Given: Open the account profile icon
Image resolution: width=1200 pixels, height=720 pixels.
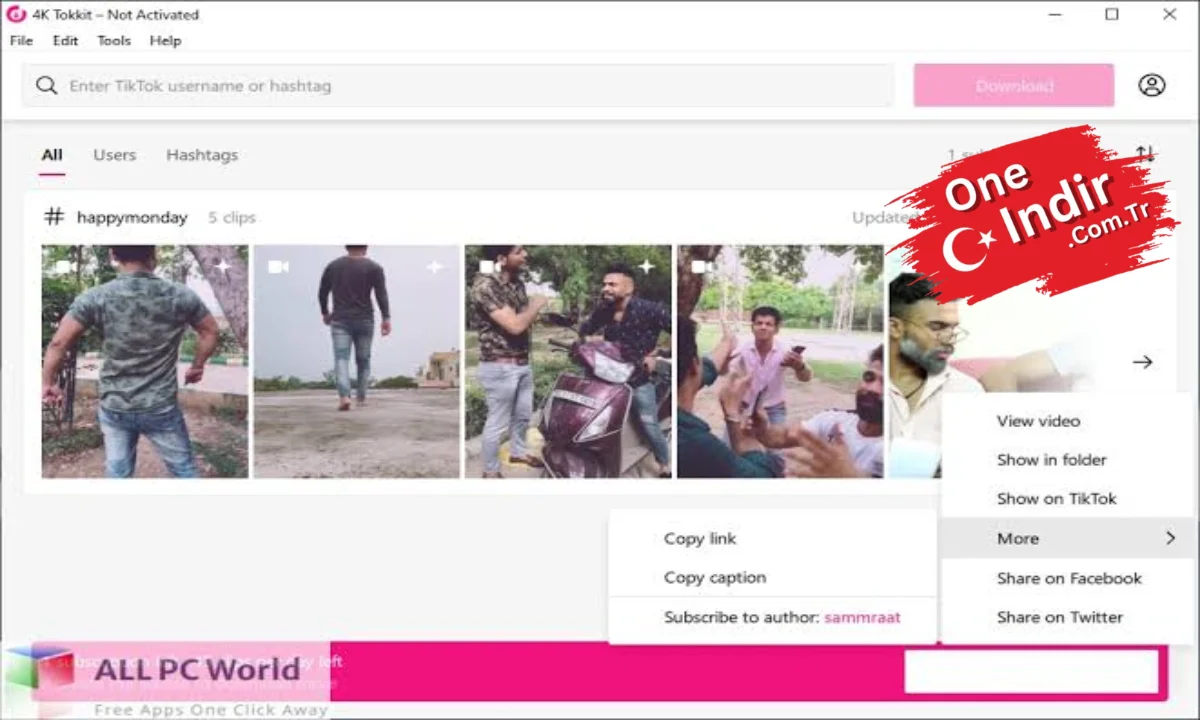Looking at the screenshot, I should [1152, 85].
